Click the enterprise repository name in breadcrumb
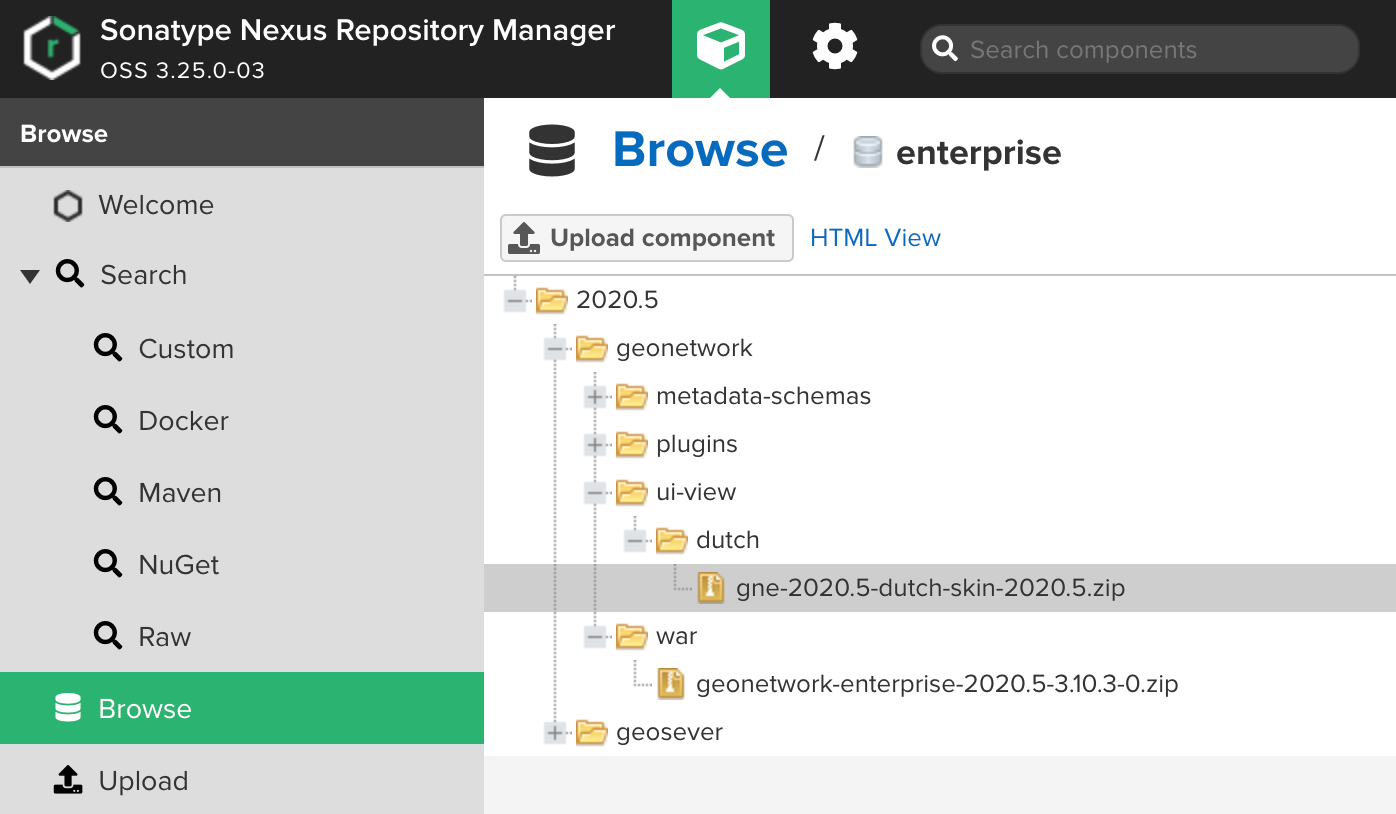The image size is (1396, 814). pyautogui.click(x=978, y=153)
